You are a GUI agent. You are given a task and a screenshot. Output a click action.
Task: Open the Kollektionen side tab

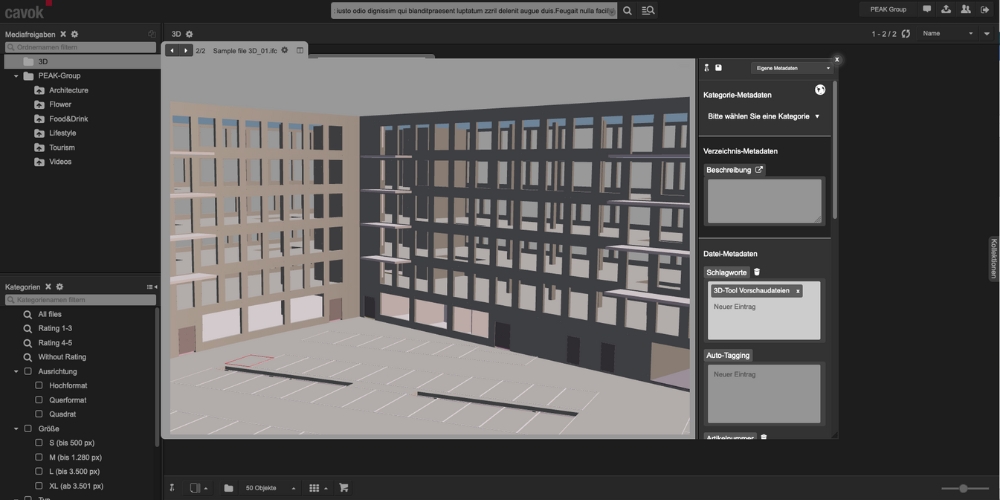[994, 258]
